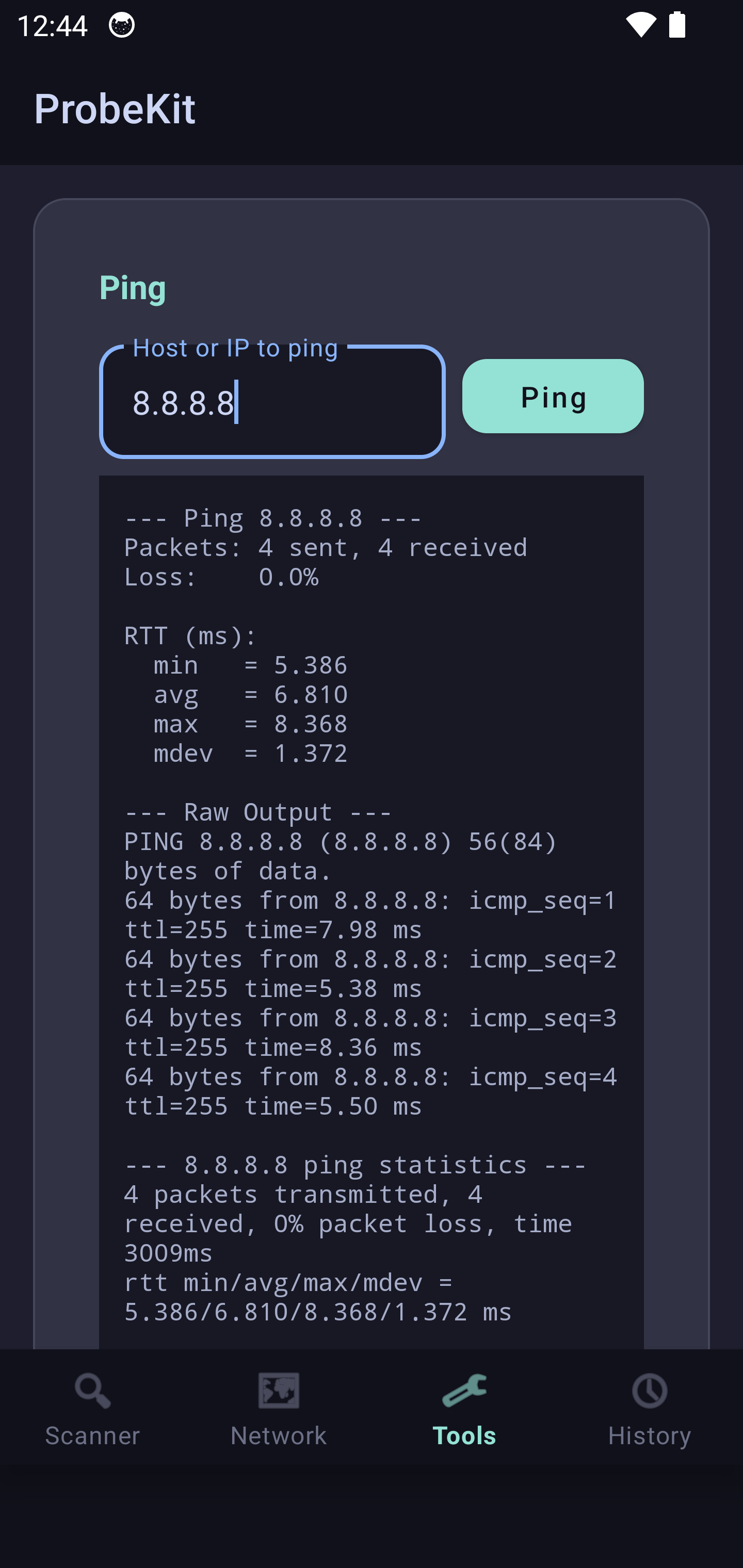
Task: Tap the '--- Raw Output ---' line
Action: [x=258, y=812]
